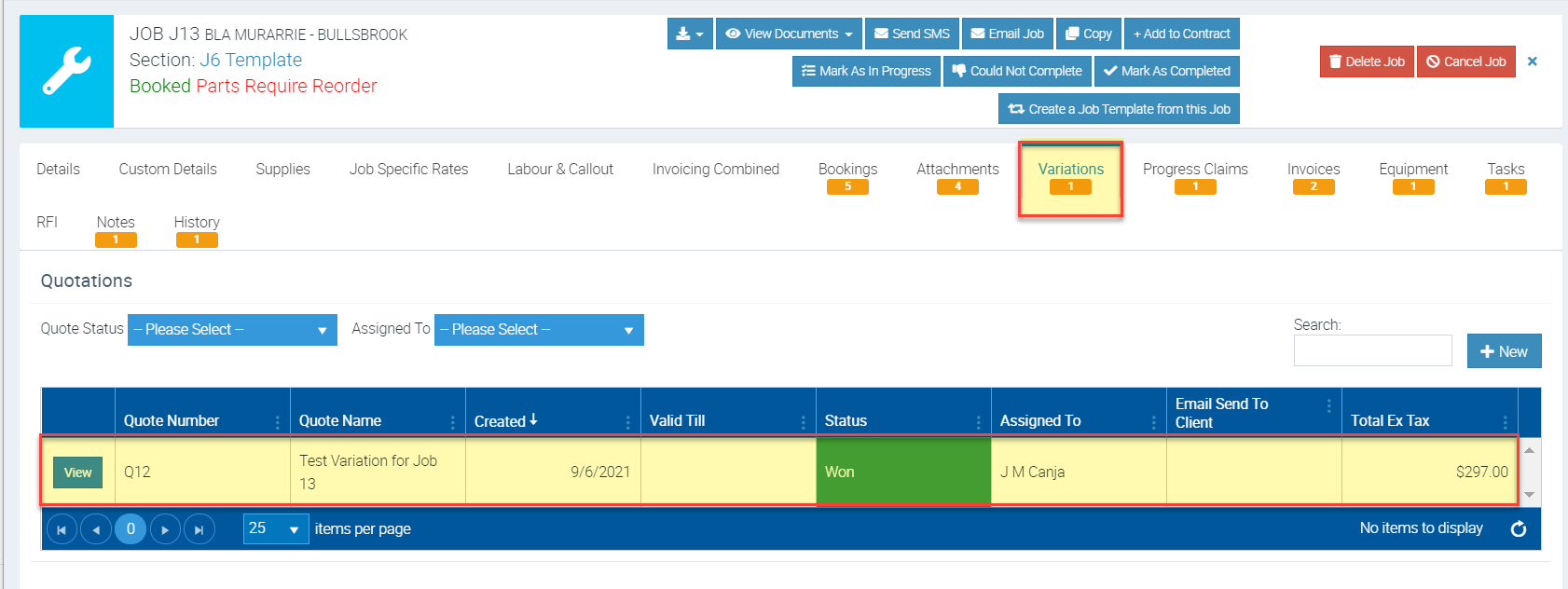1568x589 pixels.
Task: Expand the Assigned To dropdown
Action: pyautogui.click(x=539, y=330)
